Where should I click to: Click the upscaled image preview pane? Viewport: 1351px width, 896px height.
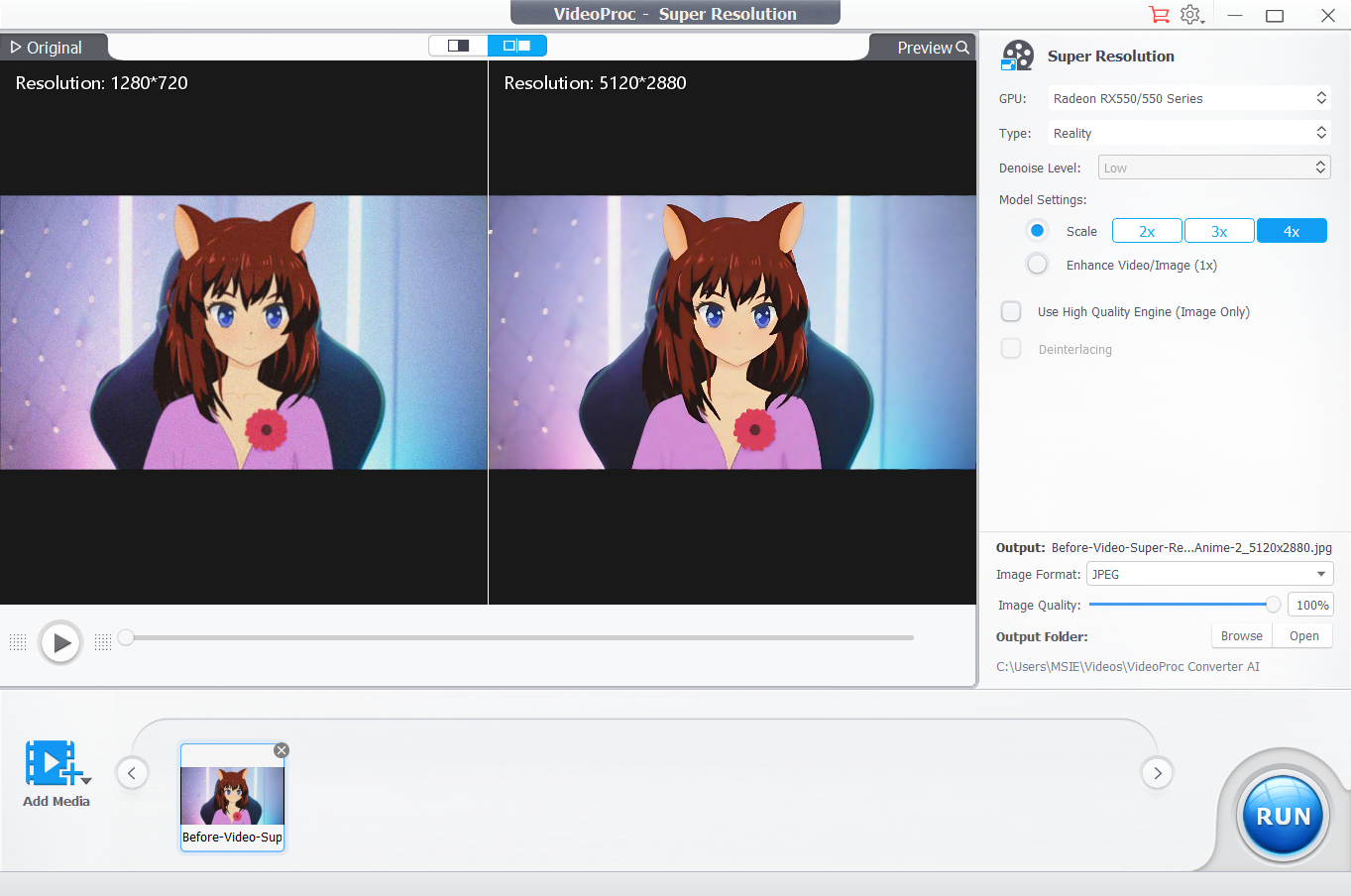pos(732,332)
